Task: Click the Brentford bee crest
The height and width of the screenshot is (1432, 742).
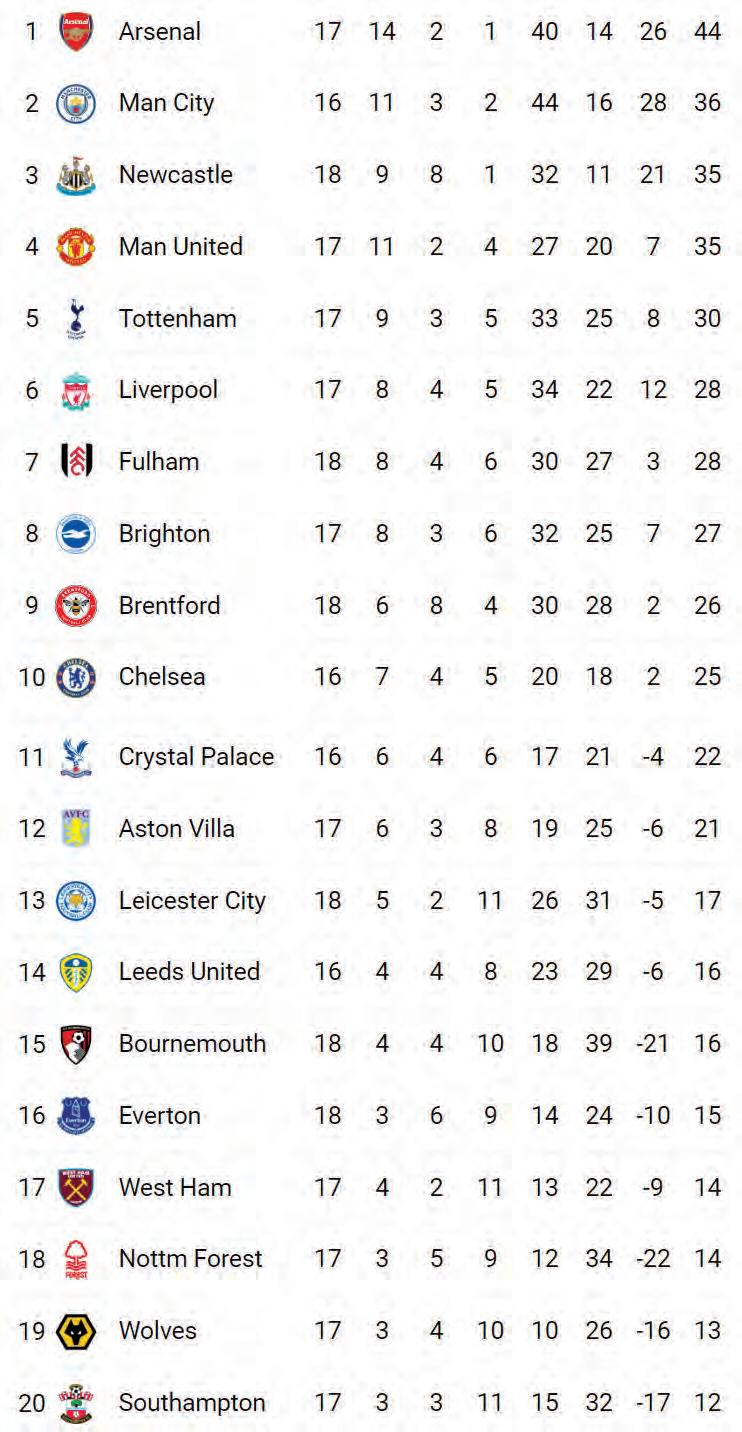Action: point(76,606)
